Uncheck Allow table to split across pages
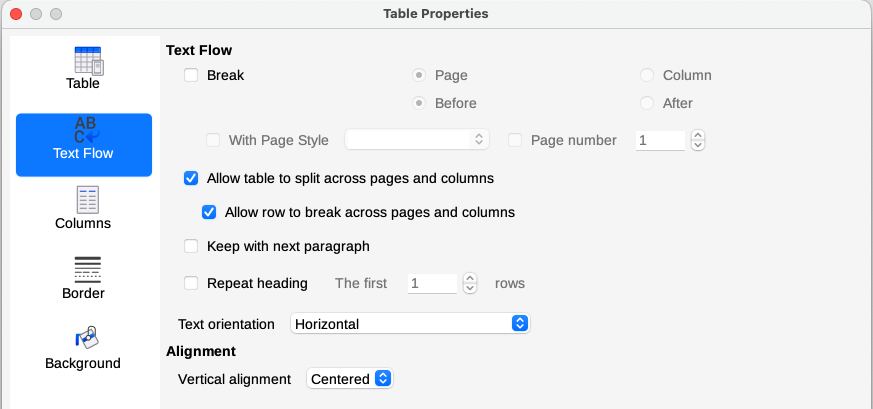This screenshot has width=873, height=409. [191, 178]
